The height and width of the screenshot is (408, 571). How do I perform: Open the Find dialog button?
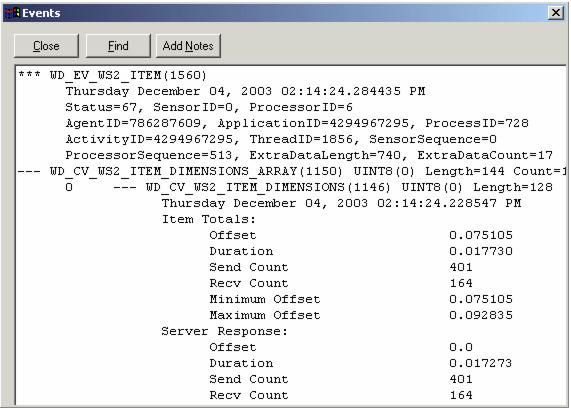[118, 46]
